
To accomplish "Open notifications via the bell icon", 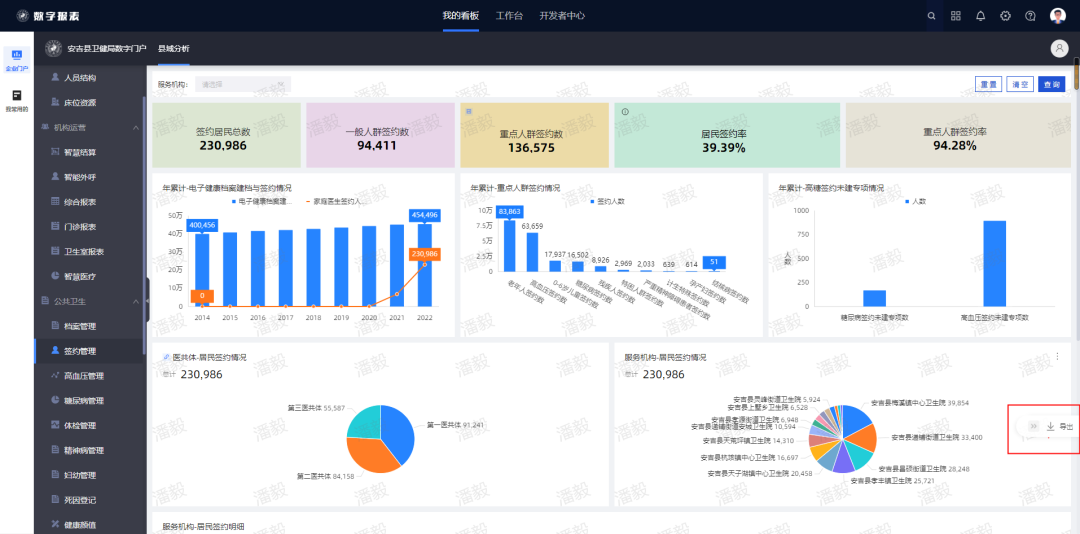I will coord(981,16).
